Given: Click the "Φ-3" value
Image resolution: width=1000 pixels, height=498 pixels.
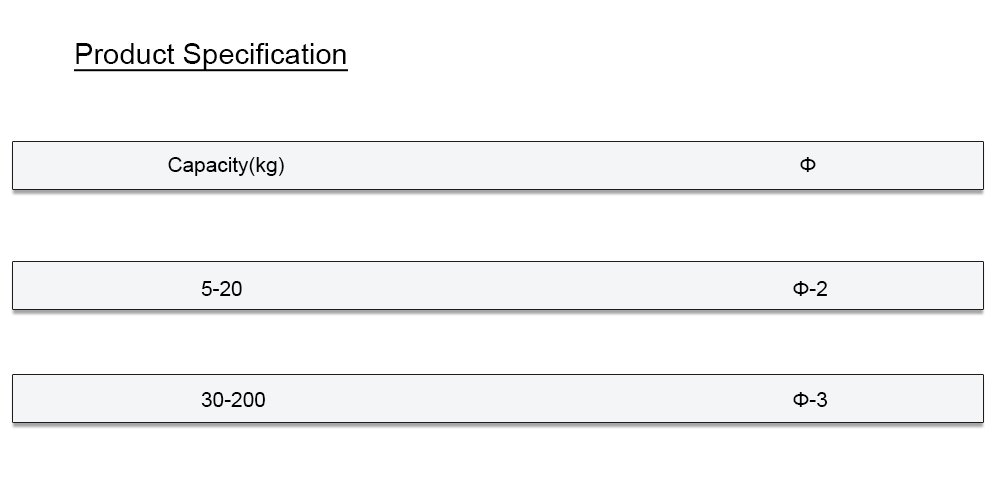Looking at the screenshot, I should (810, 401).
